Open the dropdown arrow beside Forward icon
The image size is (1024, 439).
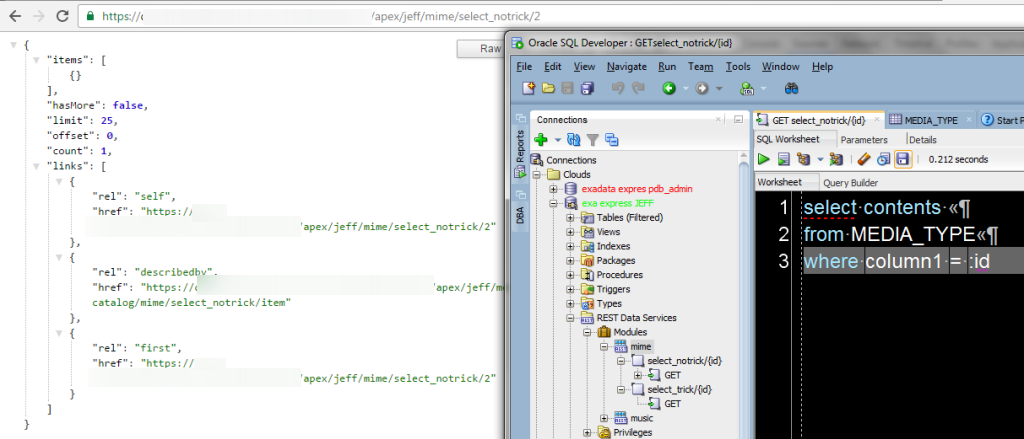718,89
